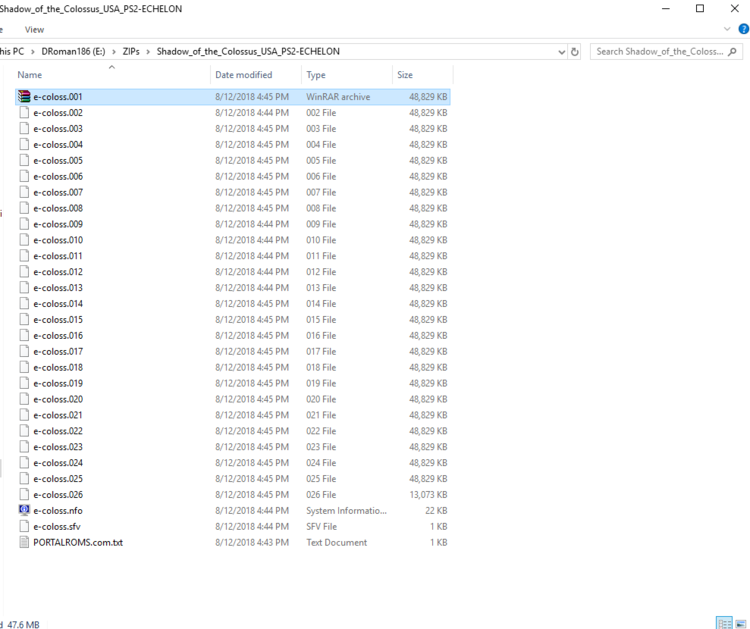750x629 pixels.
Task: Click the file icon next to e-coloss.020
Action: (24, 399)
